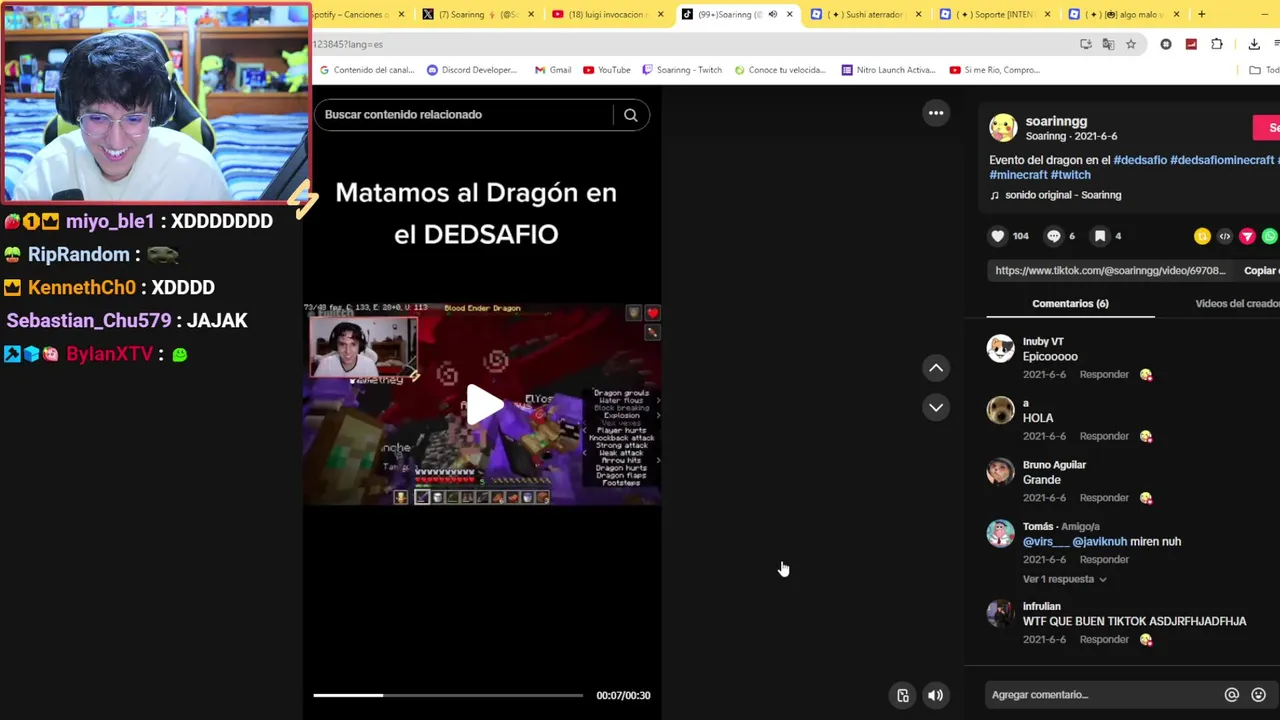Mute video with speaker icon

coord(935,696)
